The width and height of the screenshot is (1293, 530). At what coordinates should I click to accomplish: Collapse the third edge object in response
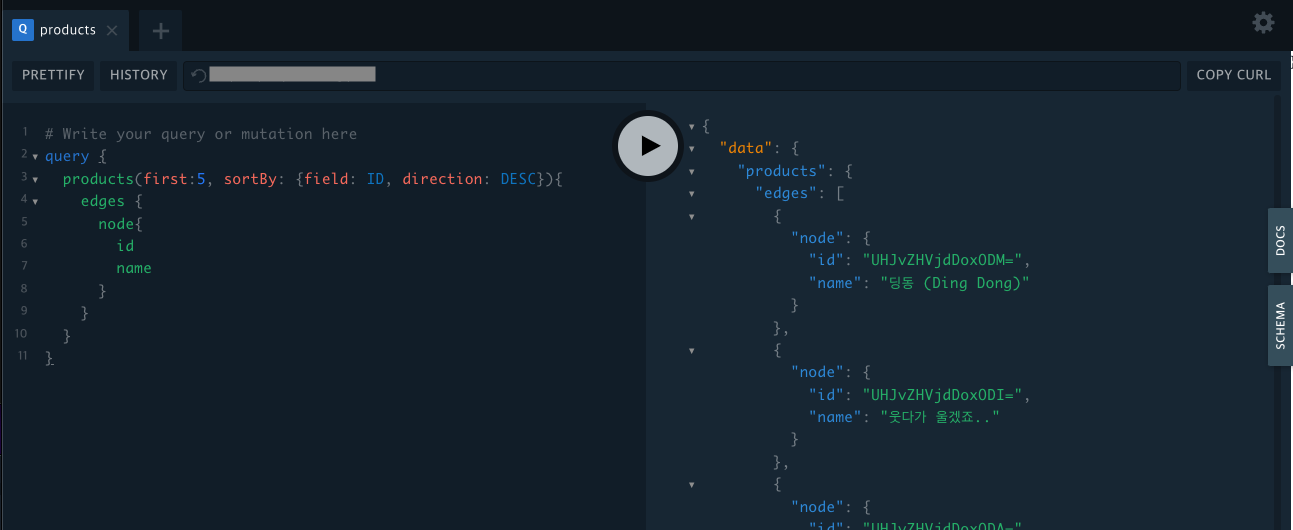(691, 484)
